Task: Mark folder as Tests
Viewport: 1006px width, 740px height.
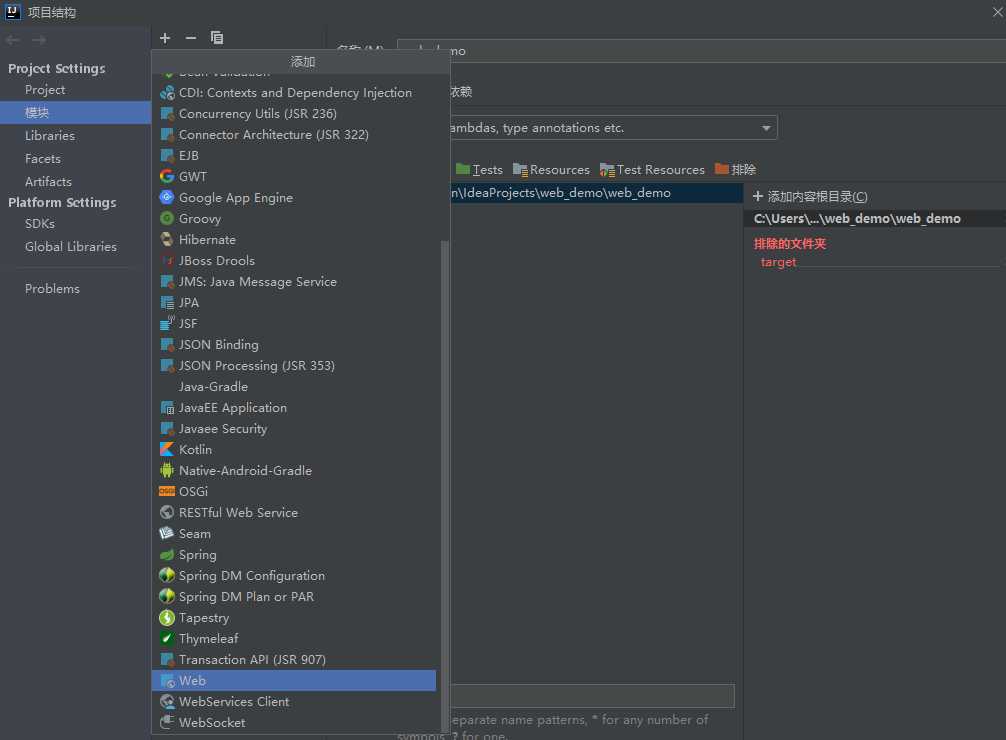Action: (479, 169)
